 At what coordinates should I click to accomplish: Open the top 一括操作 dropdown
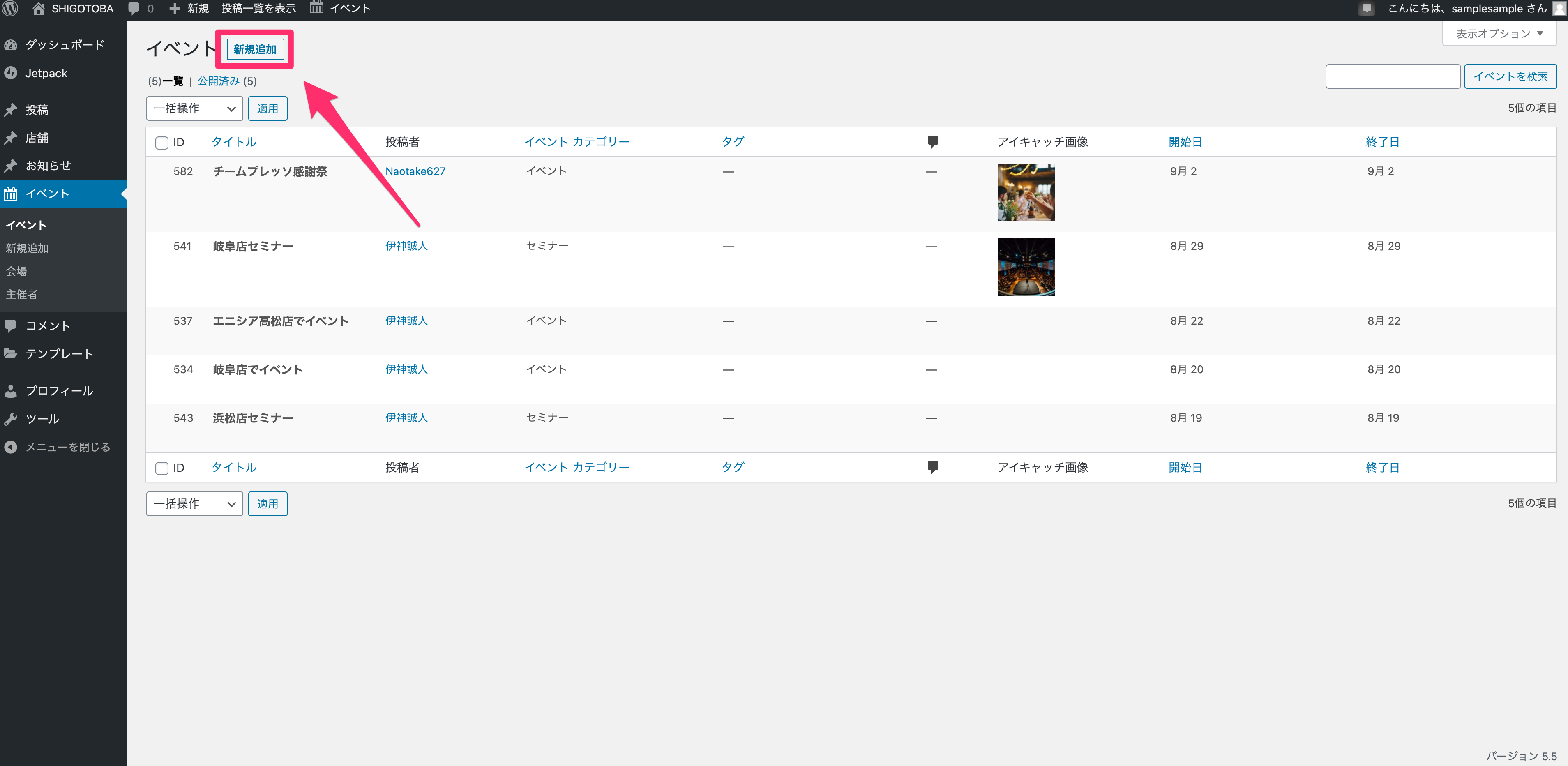(195, 108)
